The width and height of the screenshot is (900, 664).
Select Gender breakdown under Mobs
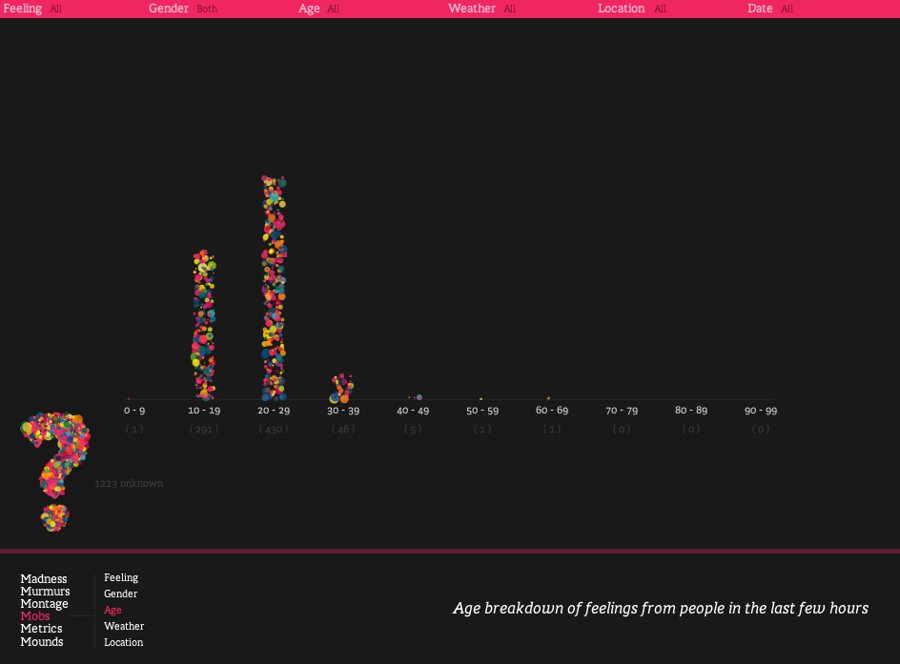[121, 593]
